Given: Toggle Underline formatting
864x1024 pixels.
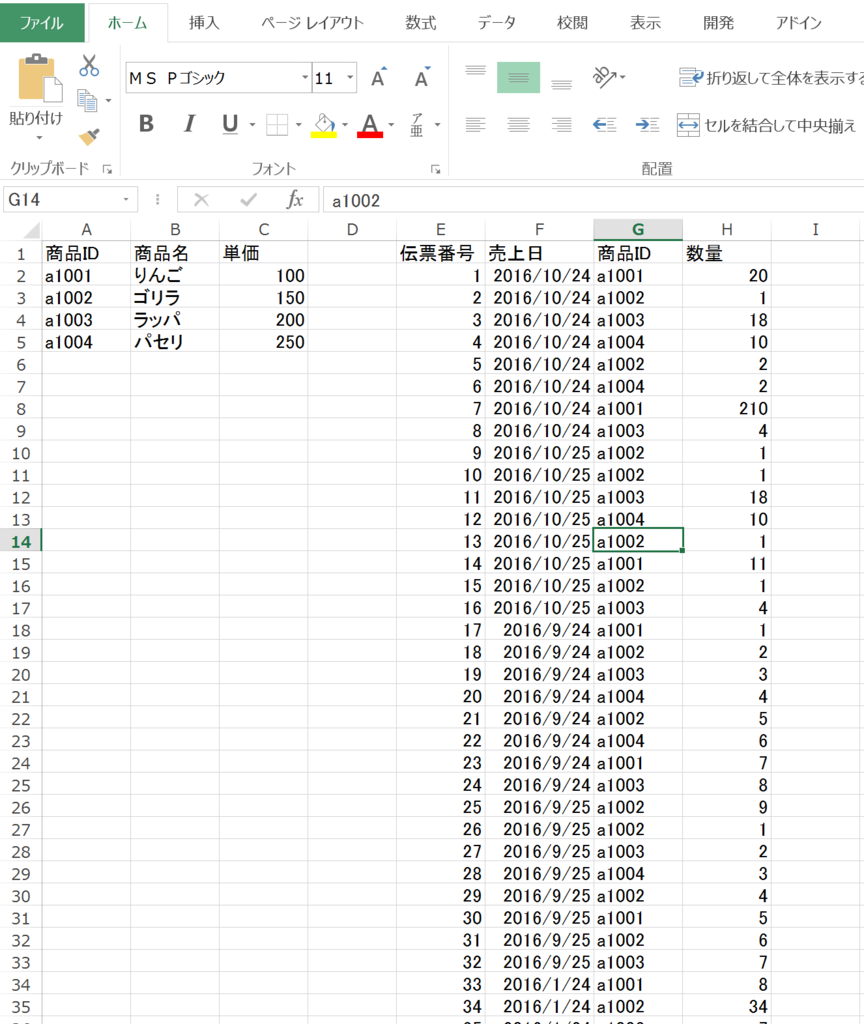Looking at the screenshot, I should pos(230,123).
